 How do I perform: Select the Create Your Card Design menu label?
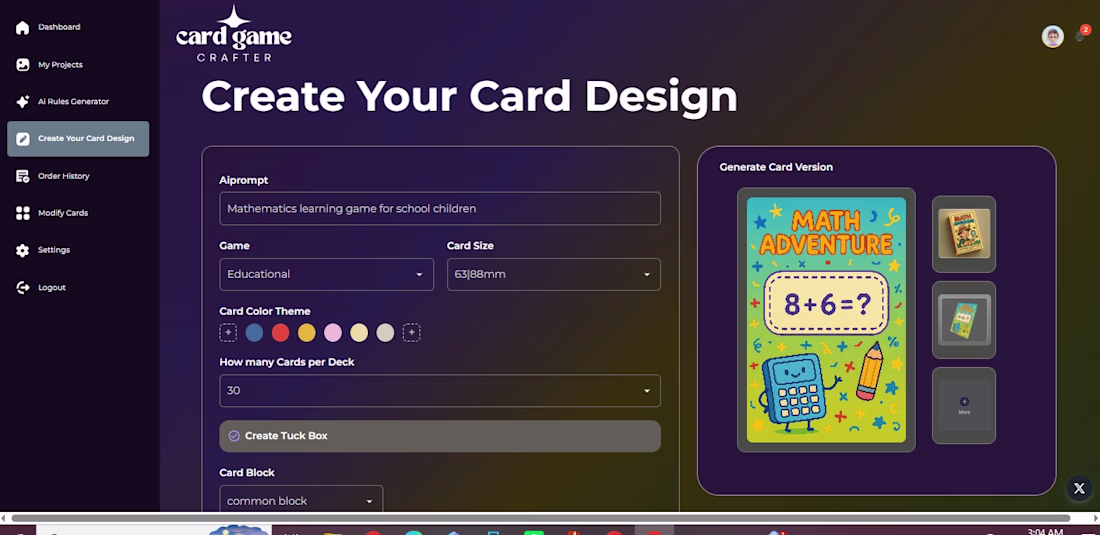[x=86, y=139]
